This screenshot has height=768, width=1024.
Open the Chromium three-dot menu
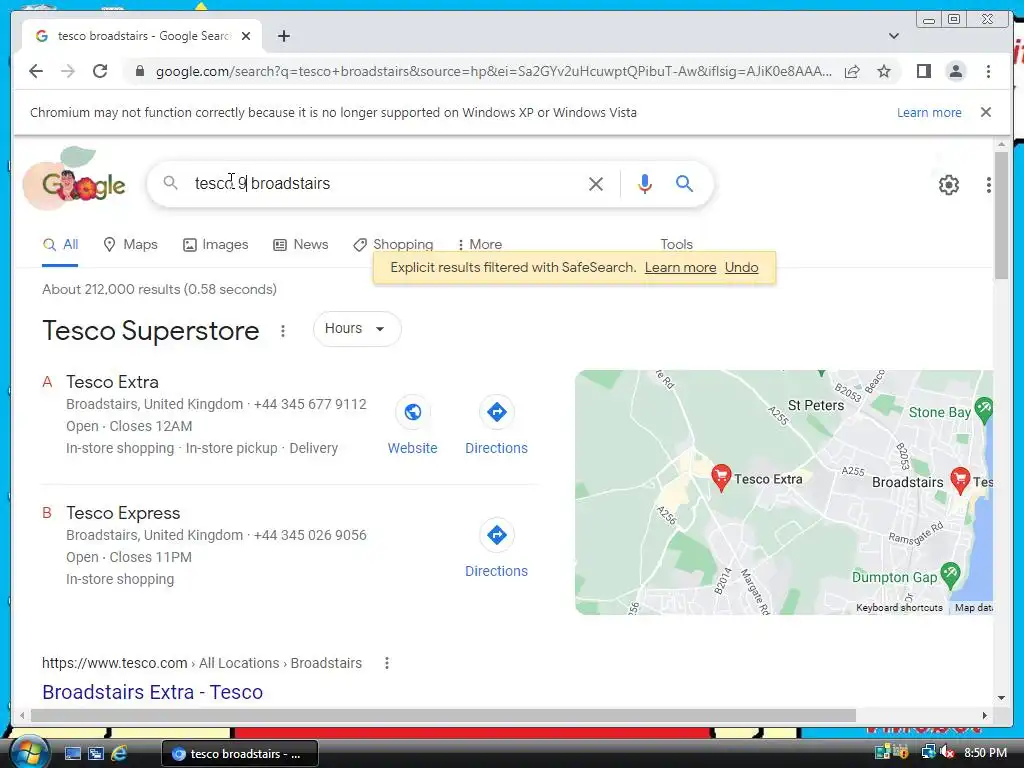coord(988,71)
